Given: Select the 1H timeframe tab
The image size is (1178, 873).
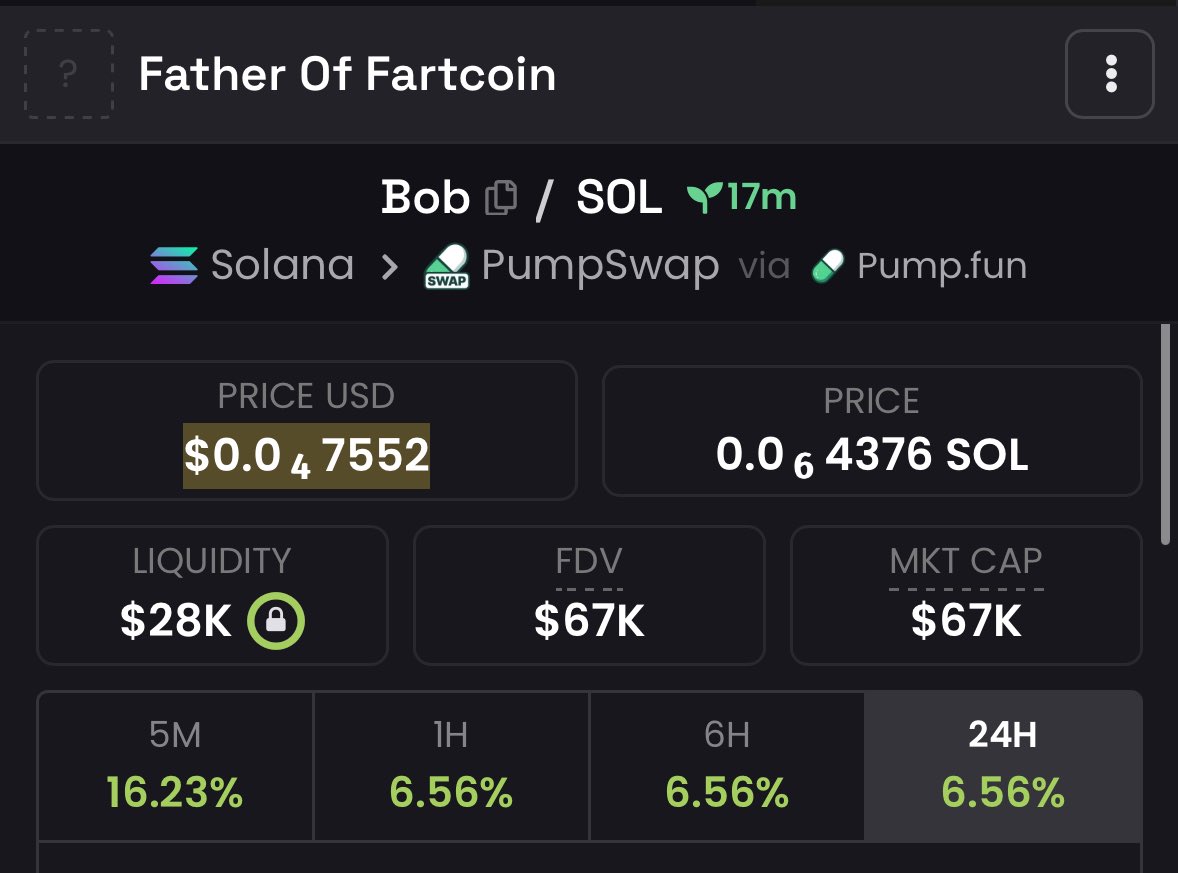Looking at the screenshot, I should [x=451, y=766].
